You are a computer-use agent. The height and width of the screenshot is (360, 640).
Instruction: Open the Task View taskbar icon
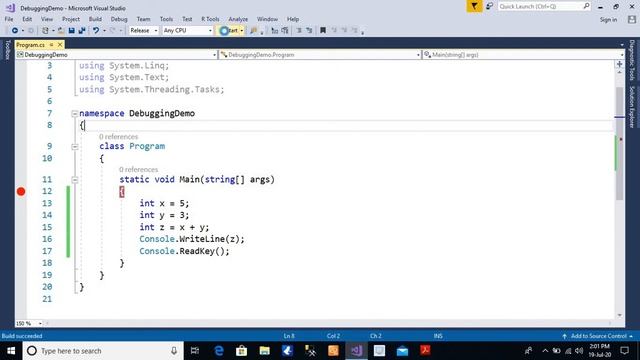pyautogui.click(x=195, y=351)
